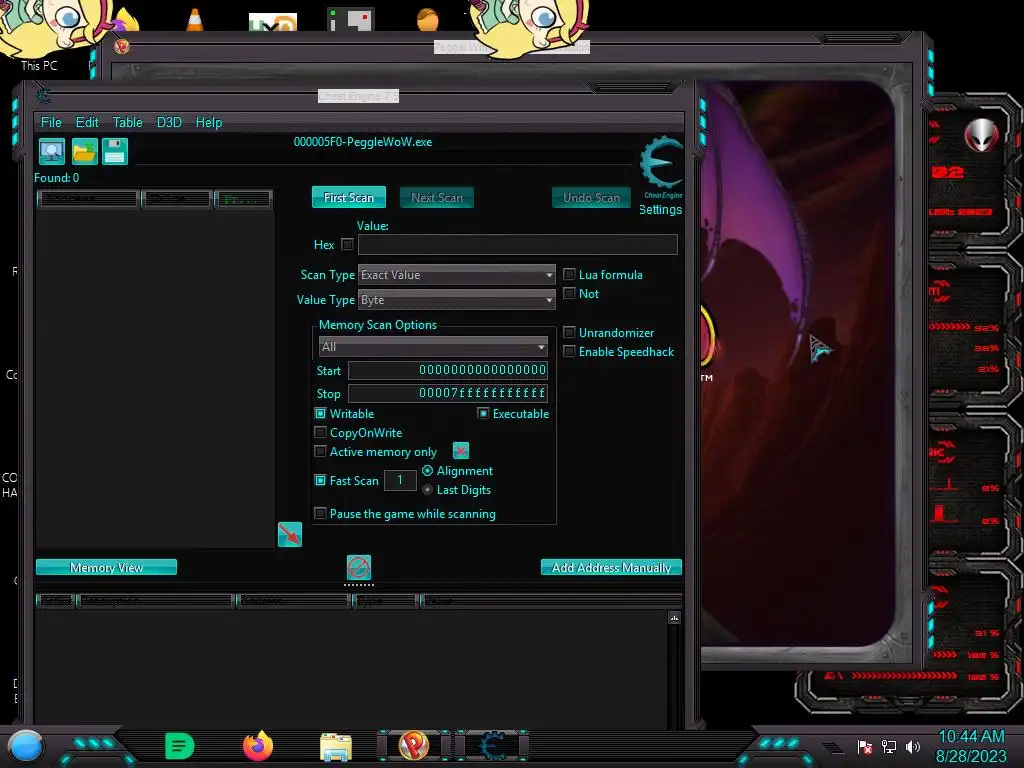Click the First Scan button

click(349, 197)
